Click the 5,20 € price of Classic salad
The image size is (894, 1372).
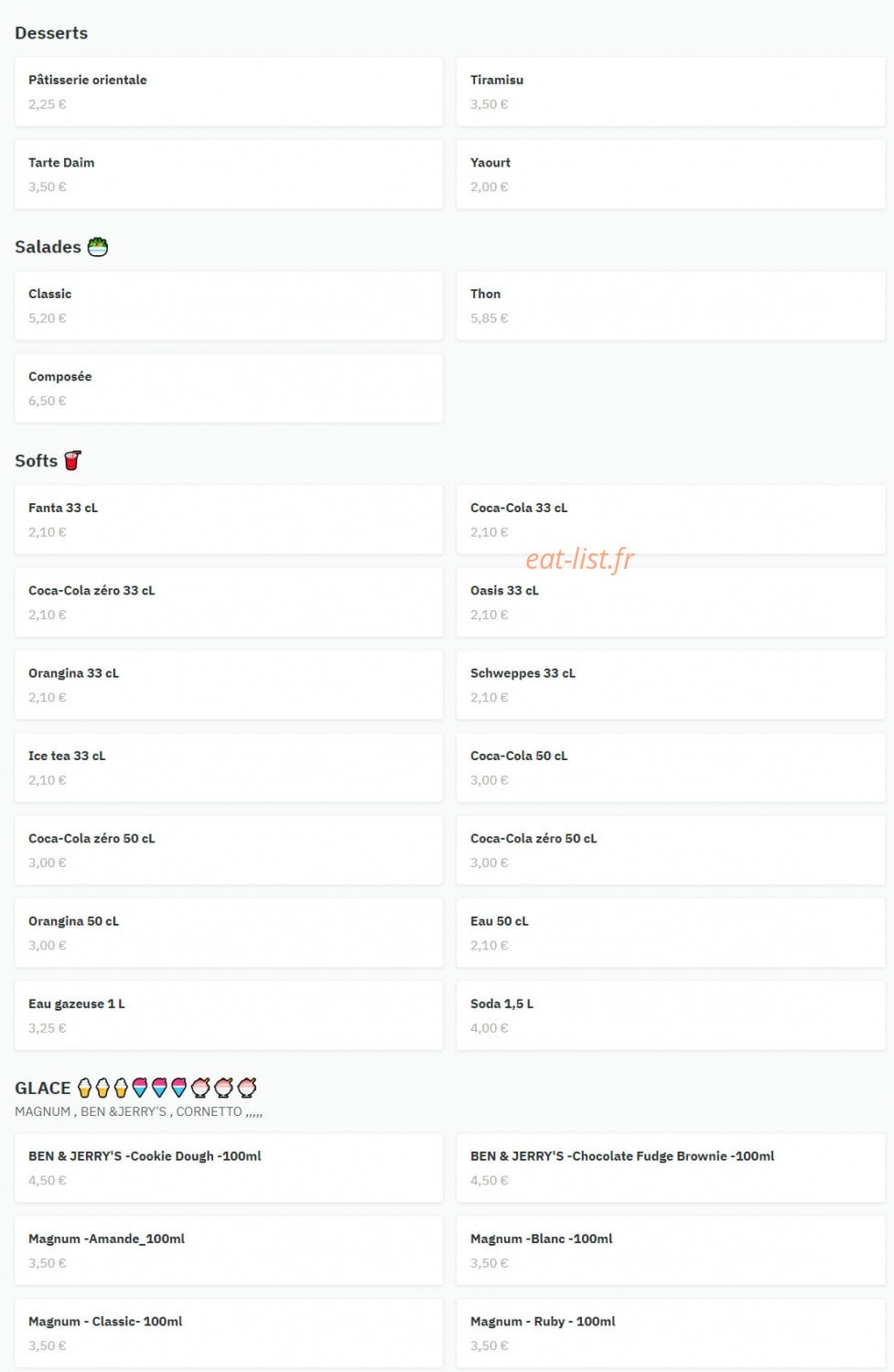point(48,318)
